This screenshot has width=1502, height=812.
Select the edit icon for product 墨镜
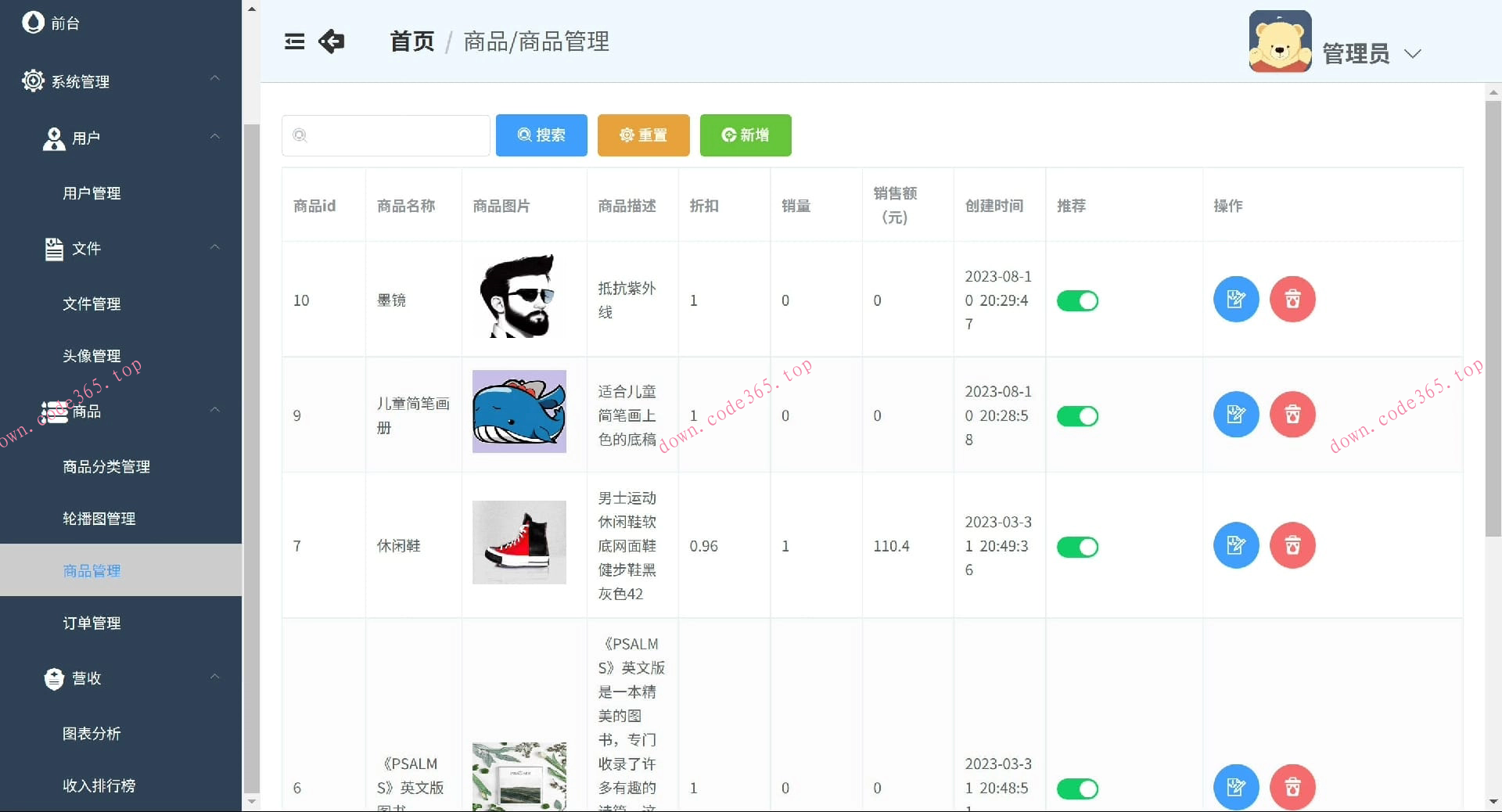point(1235,299)
